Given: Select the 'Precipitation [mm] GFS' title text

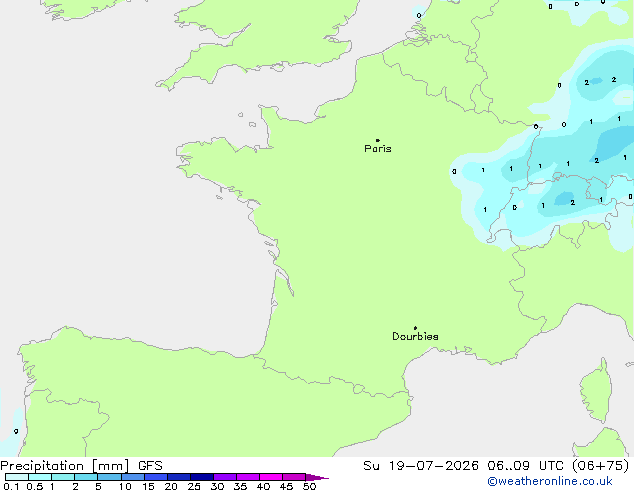Looking at the screenshot, I should pos(81,466).
